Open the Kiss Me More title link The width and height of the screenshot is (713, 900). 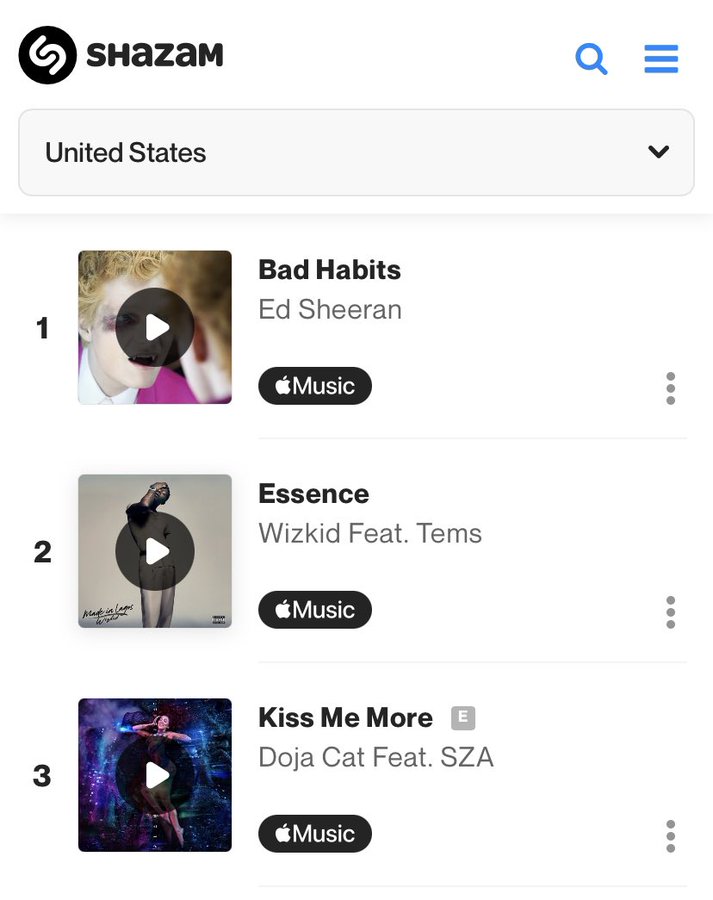[345, 718]
